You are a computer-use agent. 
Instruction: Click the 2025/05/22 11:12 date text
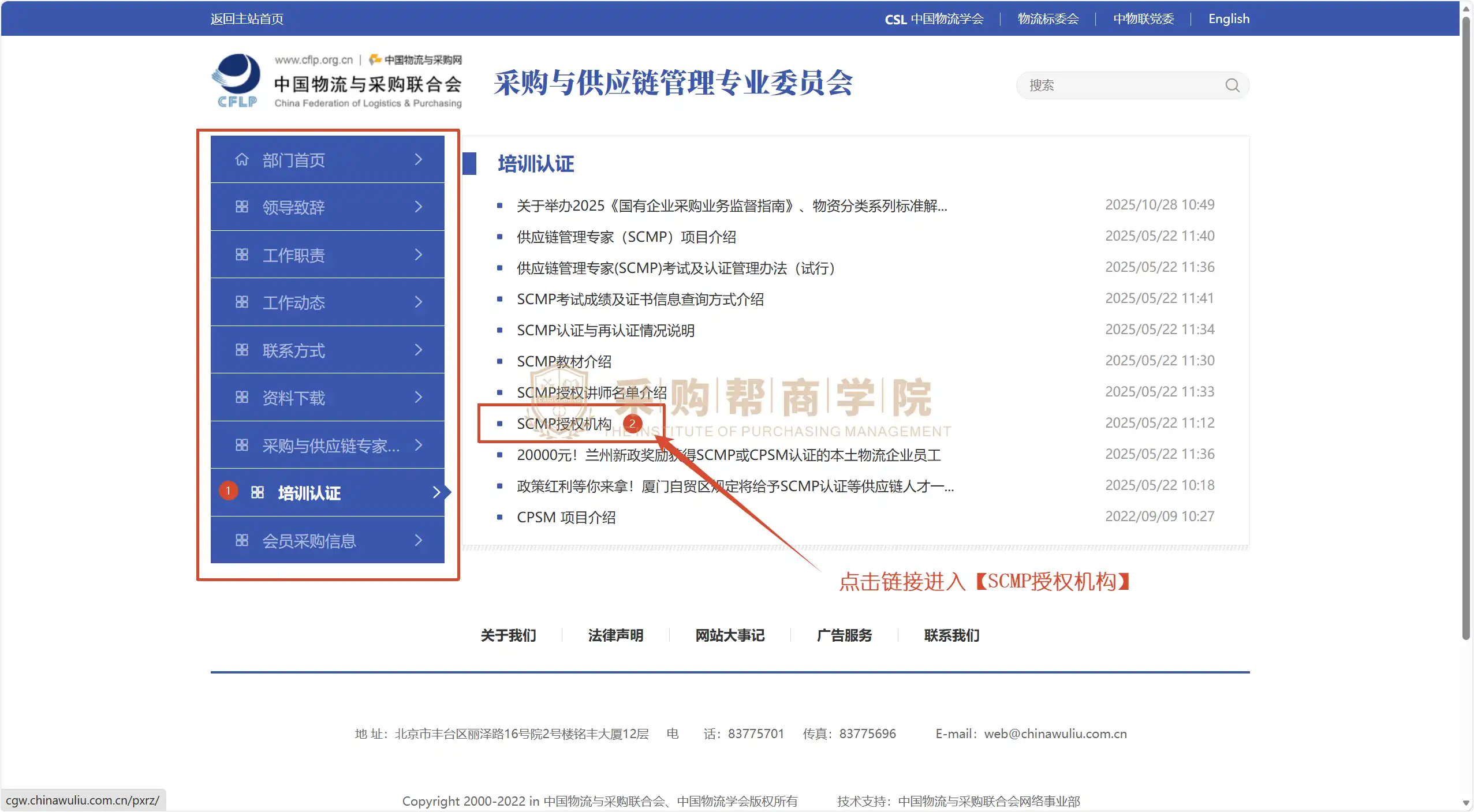pyautogui.click(x=1160, y=423)
